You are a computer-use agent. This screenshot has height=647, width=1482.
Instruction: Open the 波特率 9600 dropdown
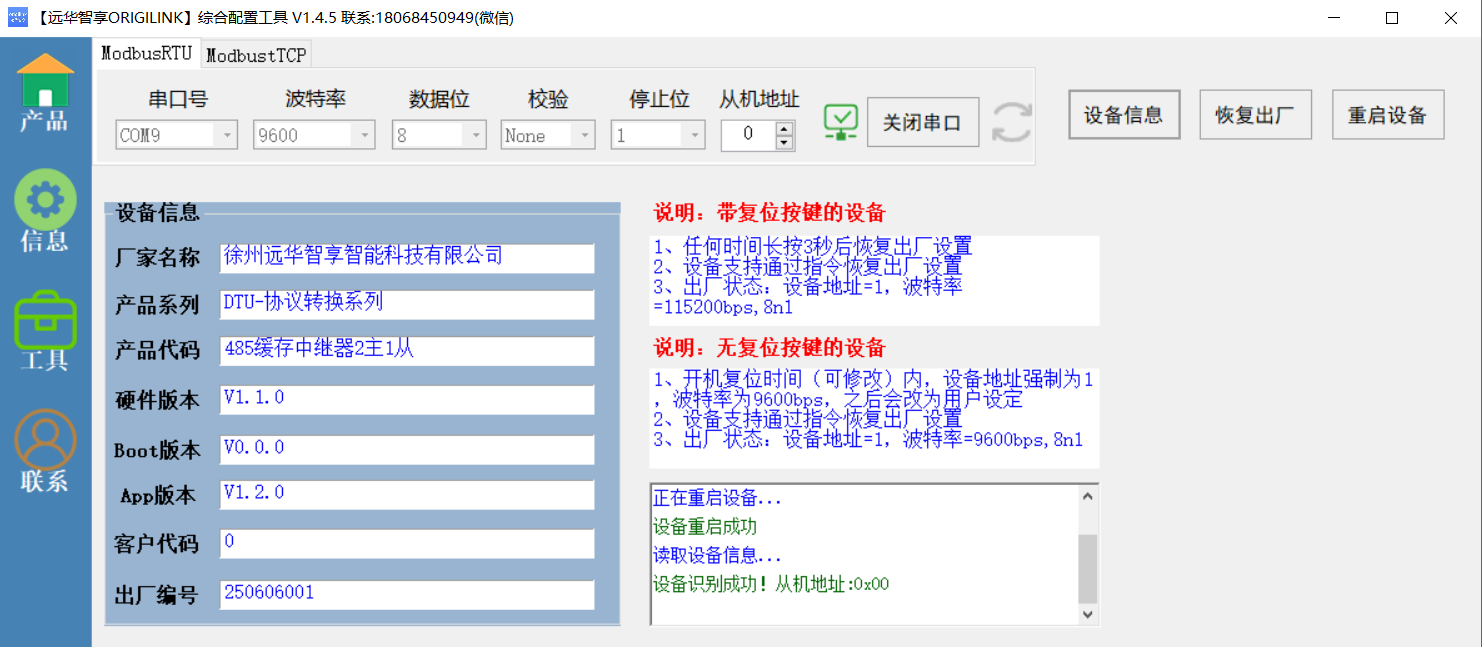[x=365, y=135]
